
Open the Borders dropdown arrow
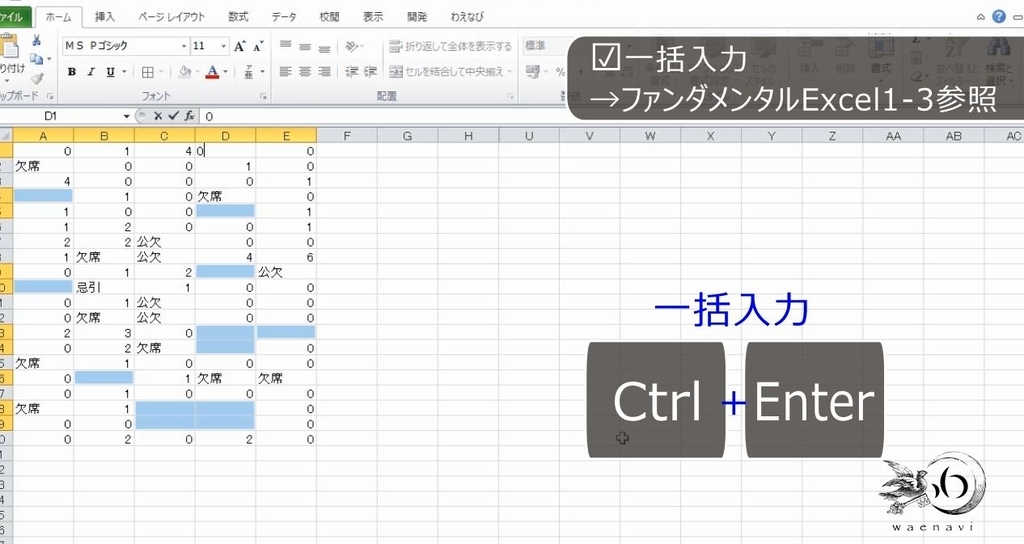[161, 72]
